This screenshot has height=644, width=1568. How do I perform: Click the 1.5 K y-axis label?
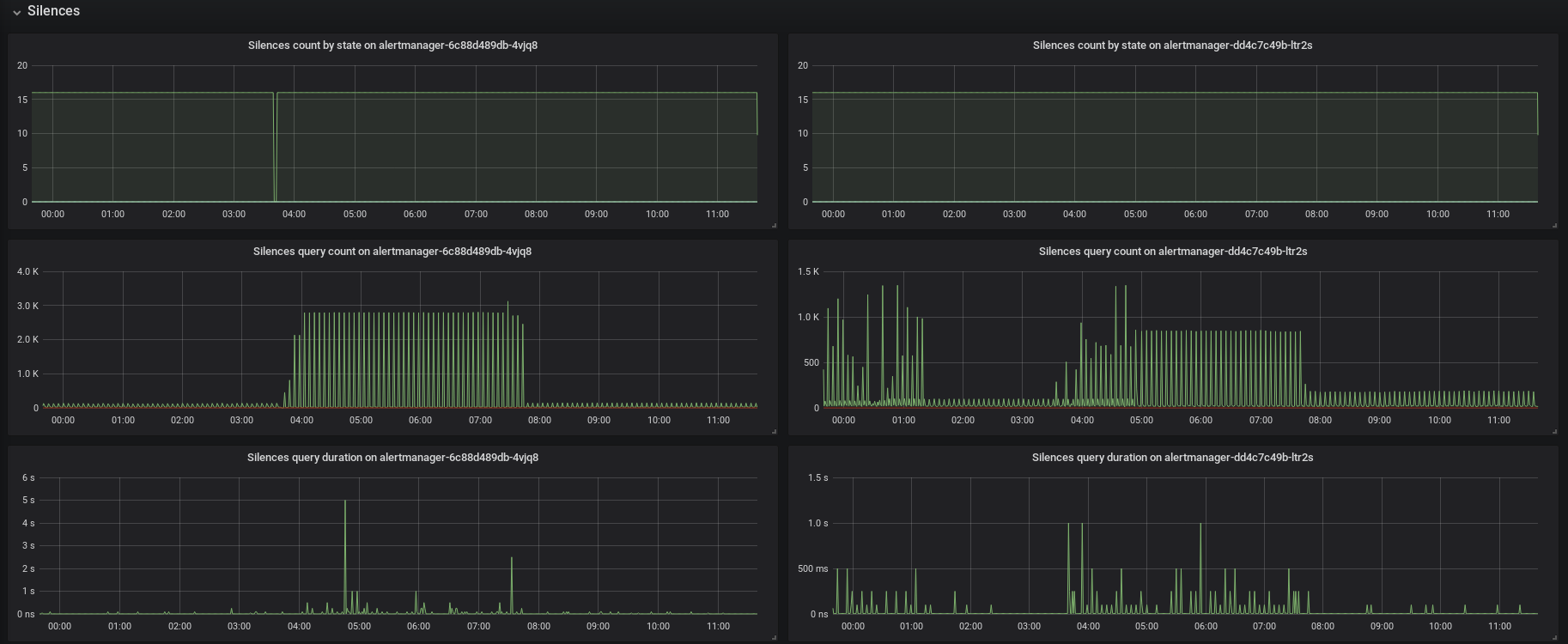808,271
